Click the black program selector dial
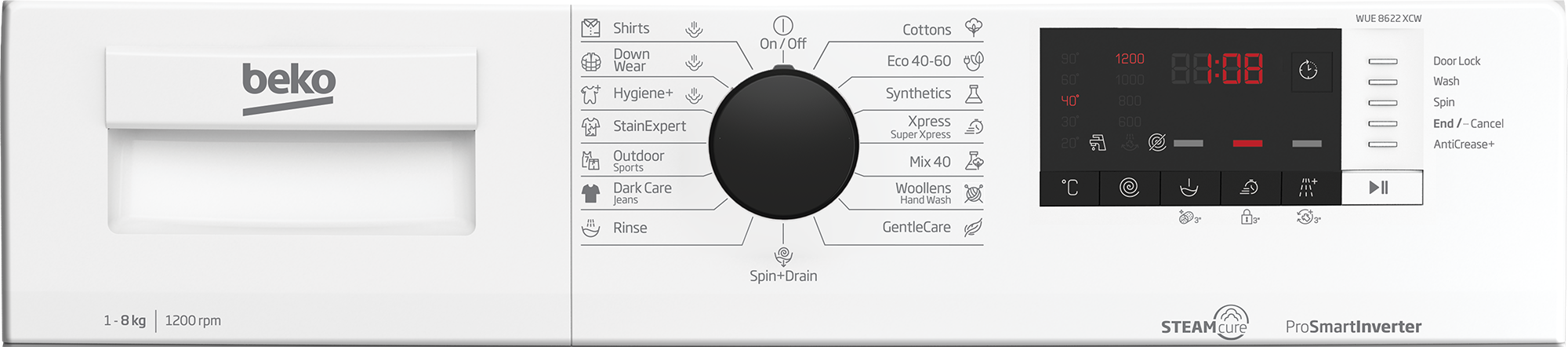The height and width of the screenshot is (347, 1568). (x=783, y=144)
